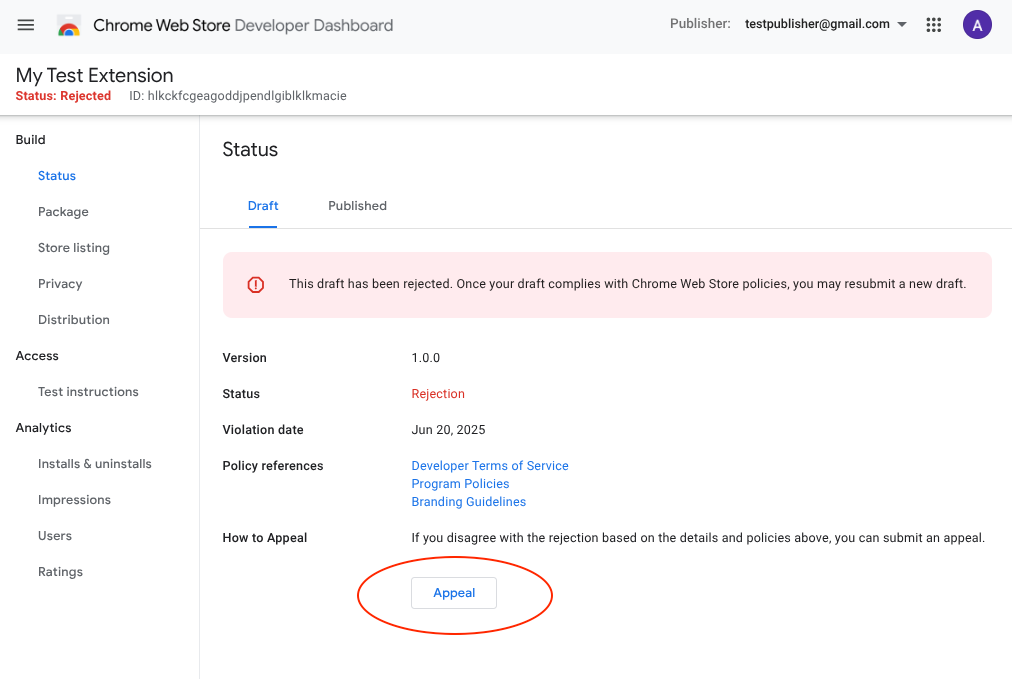Open the Google apps launcher grid
The image size is (1012, 679).
coord(933,25)
